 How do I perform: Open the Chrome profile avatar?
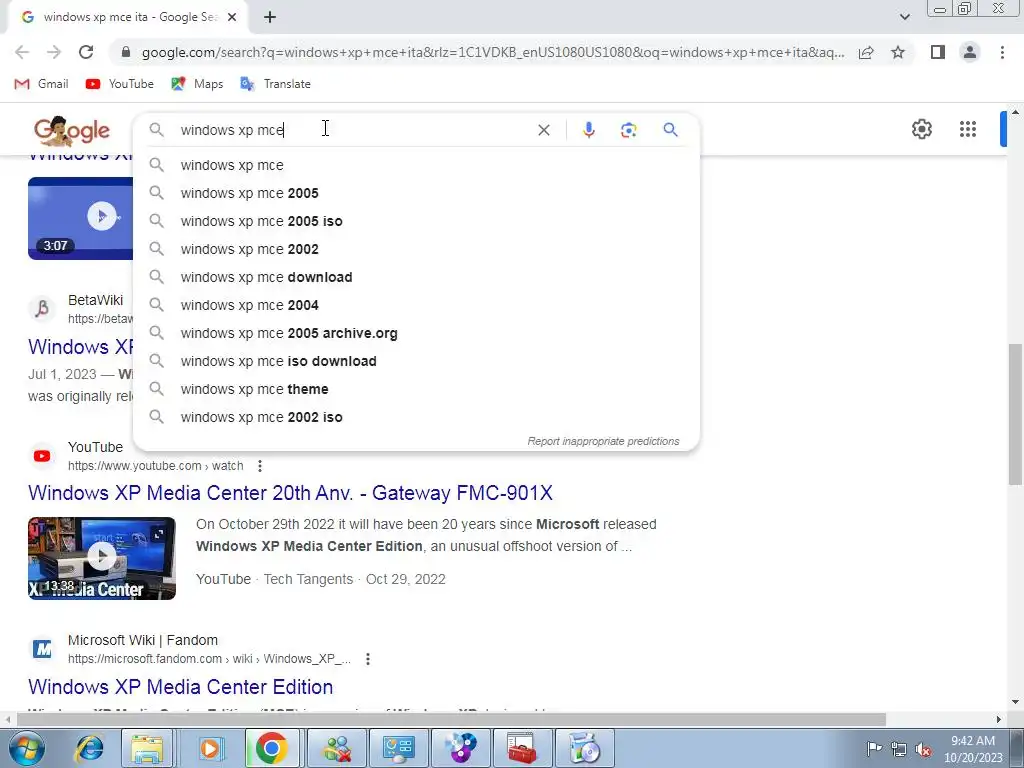(x=970, y=52)
